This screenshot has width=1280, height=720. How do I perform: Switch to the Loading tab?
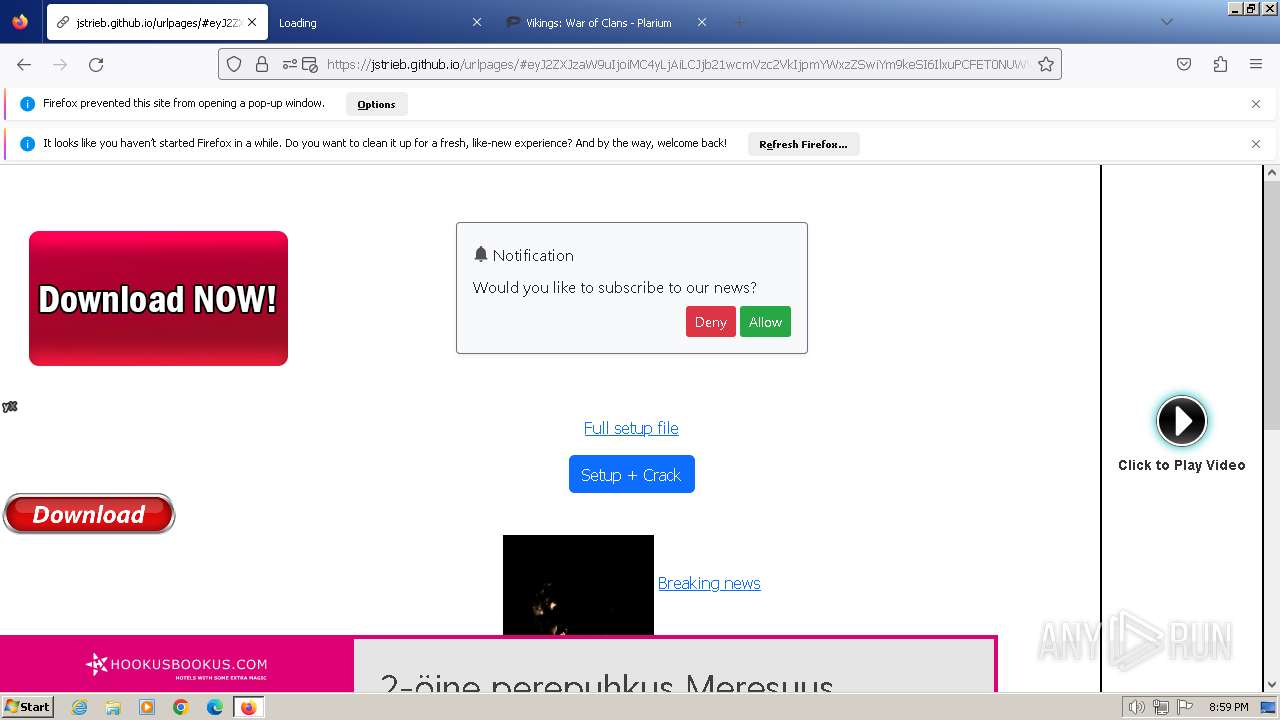pos(380,22)
